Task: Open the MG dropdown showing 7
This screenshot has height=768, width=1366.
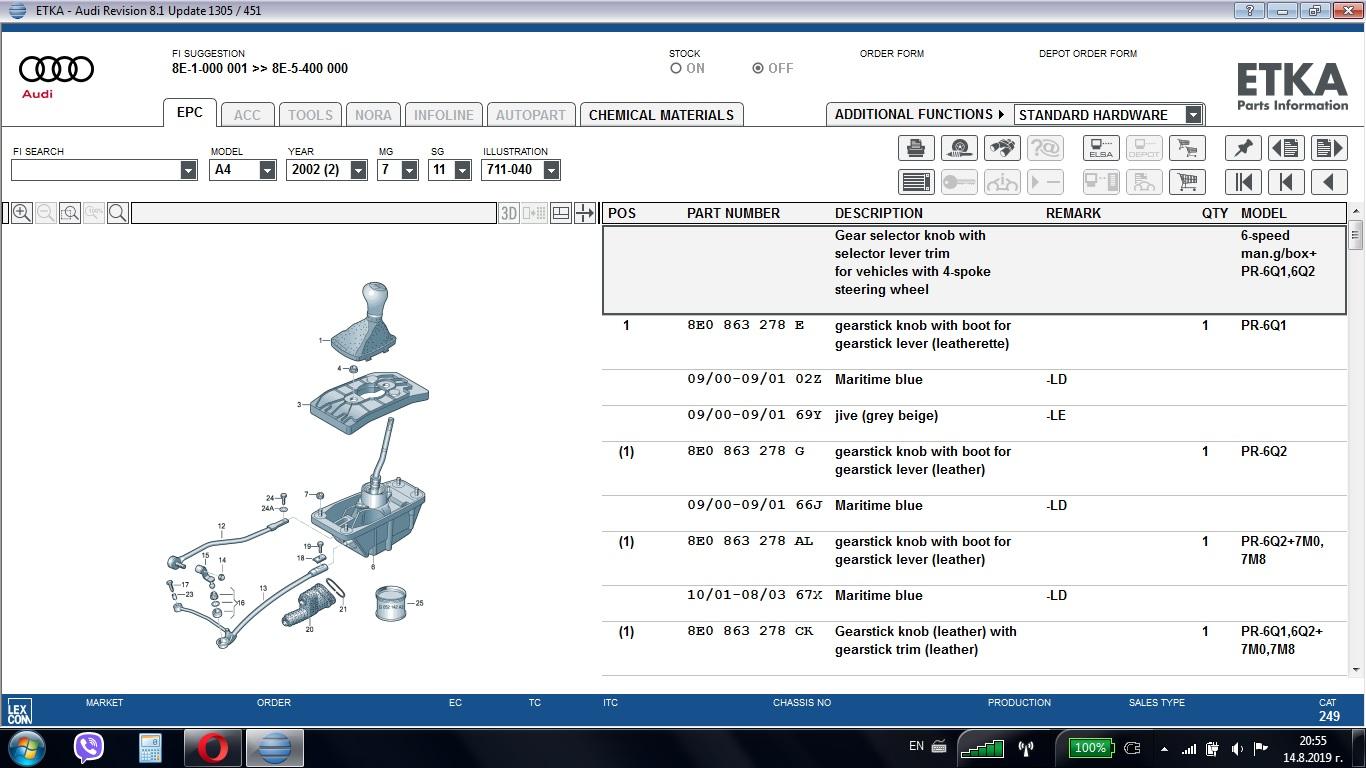Action: point(409,170)
